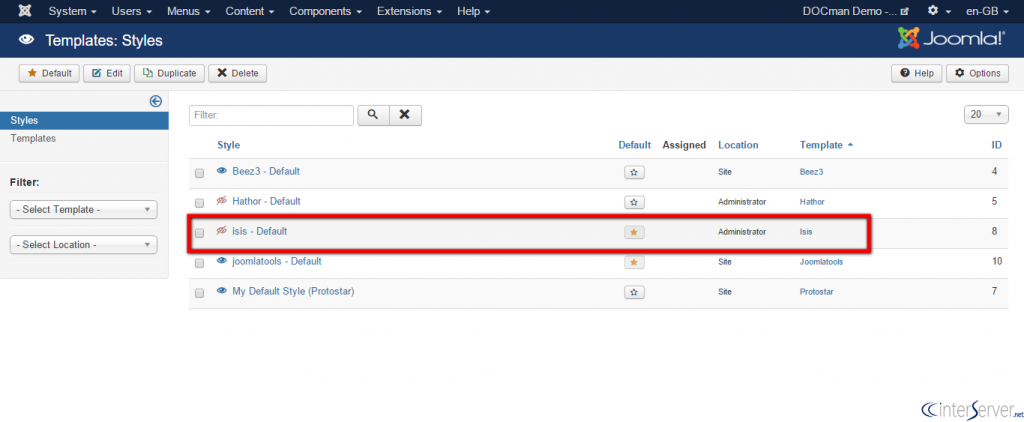Open the Extensions menu
The height and width of the screenshot is (422, 1024).
pos(409,11)
